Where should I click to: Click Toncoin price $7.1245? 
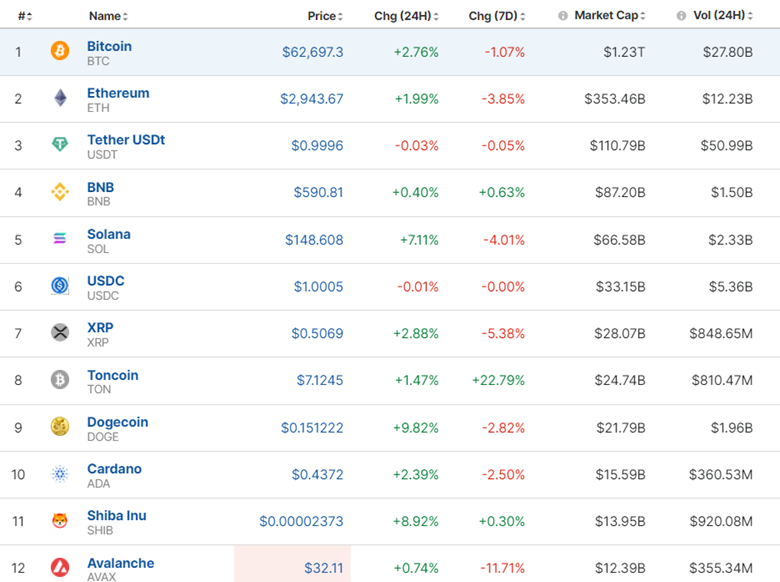[x=320, y=380]
